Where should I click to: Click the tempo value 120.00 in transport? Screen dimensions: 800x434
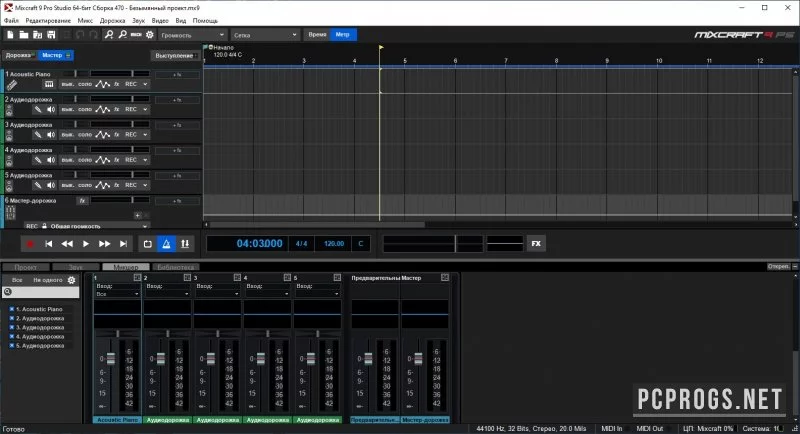(x=334, y=244)
